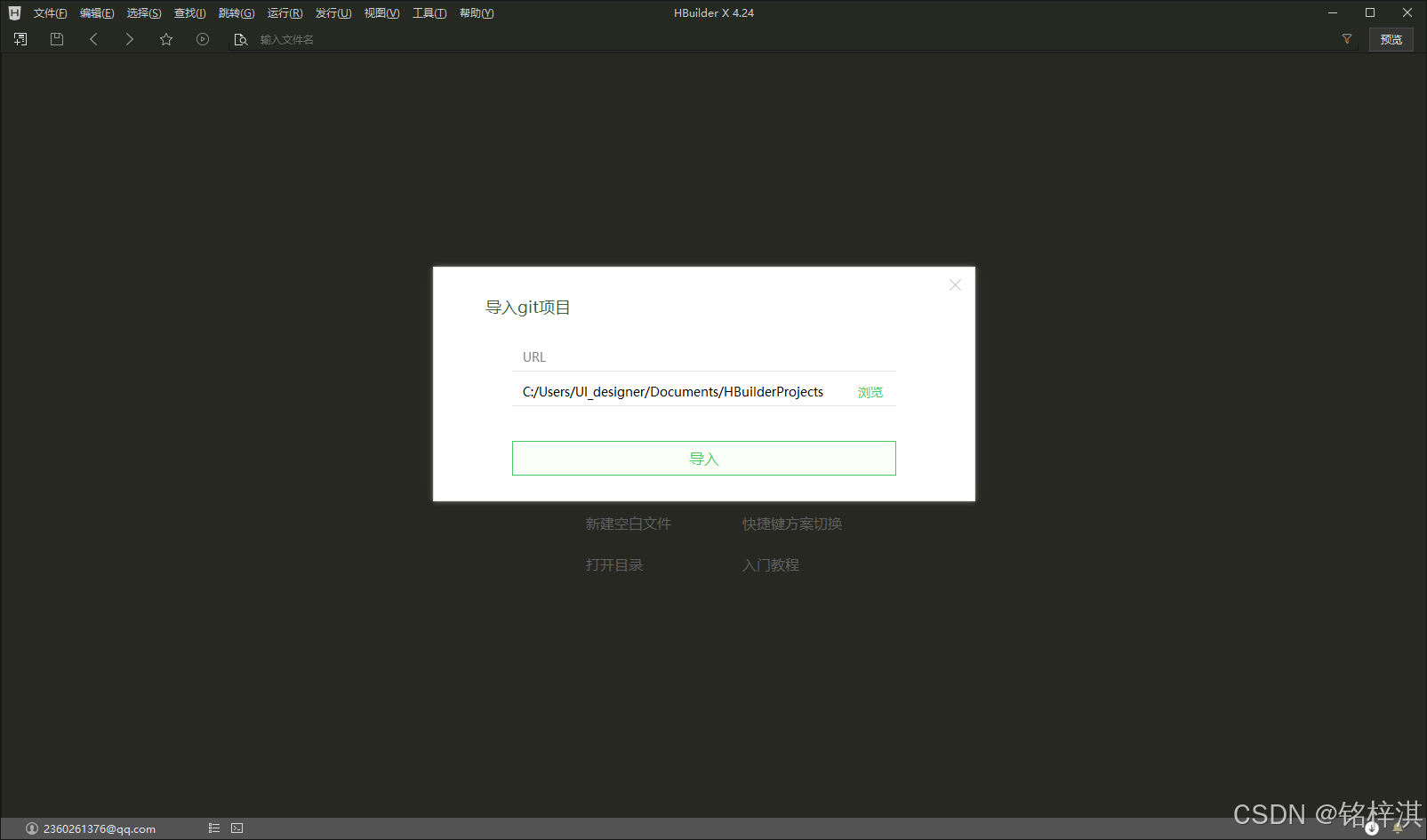This screenshot has height=840, width=1427.
Task: Minimize the HBuilder X window
Action: tap(1333, 12)
